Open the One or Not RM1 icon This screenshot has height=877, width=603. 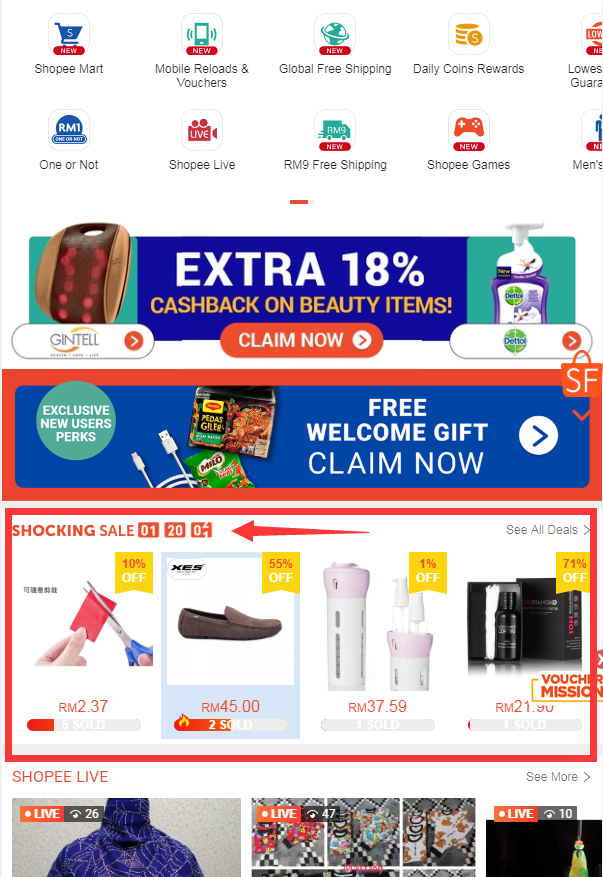(69, 130)
